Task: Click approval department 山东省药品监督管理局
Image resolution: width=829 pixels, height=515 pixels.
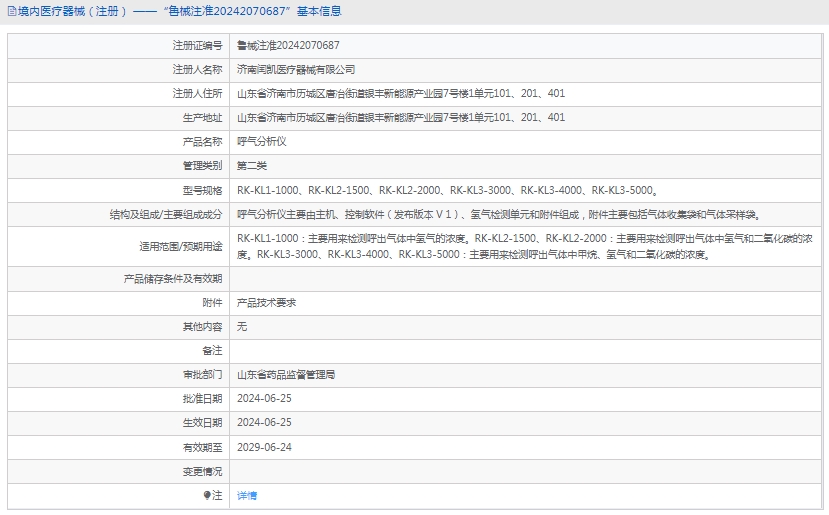Action: point(286,375)
